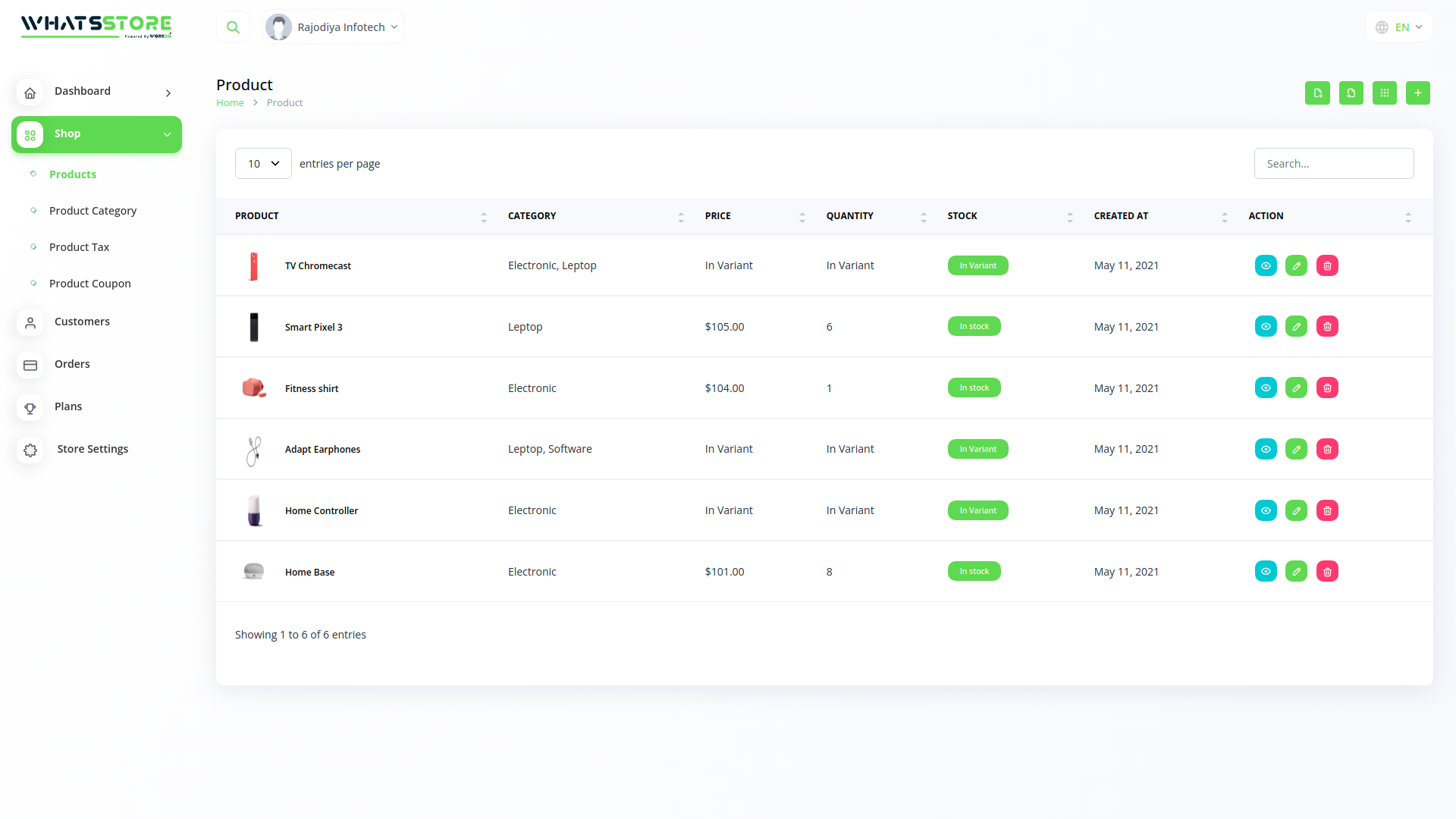Select Product Category in the Shop menu
This screenshot has width=1456, height=819.
[x=93, y=211]
